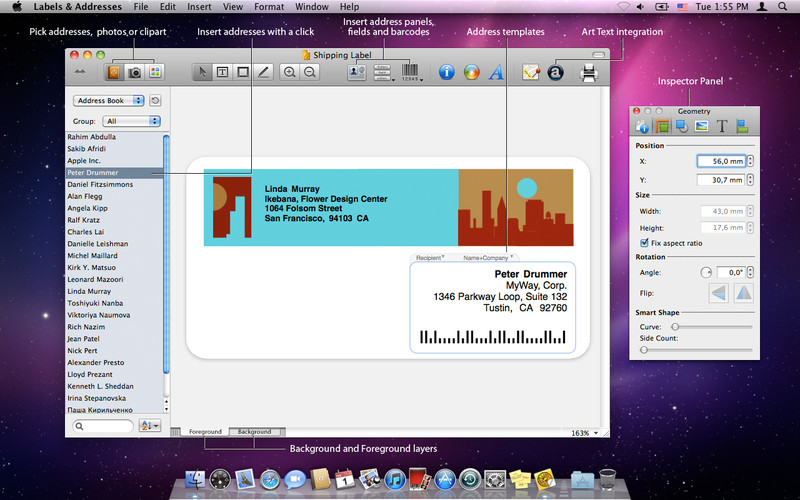Screen dimensions: 800x500
Task: Select Apple Inc. in contact list
Action: [x=114, y=161]
